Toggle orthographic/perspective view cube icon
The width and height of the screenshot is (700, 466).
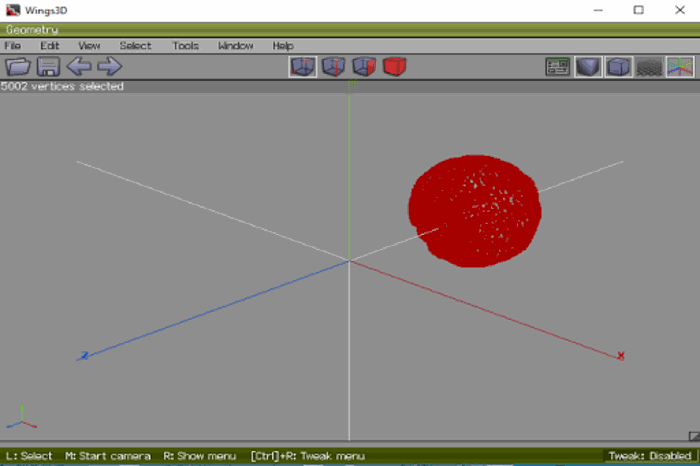[619, 67]
